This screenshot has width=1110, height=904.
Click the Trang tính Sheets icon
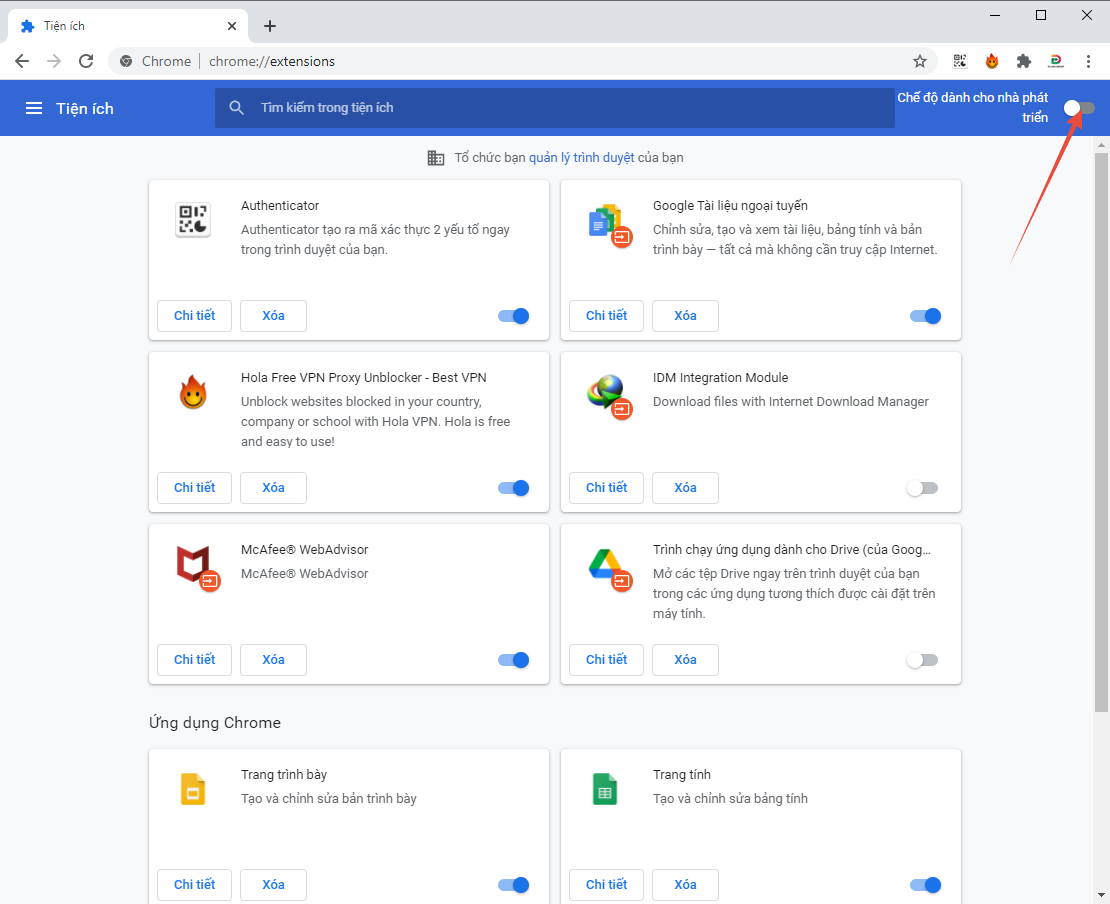click(x=605, y=789)
